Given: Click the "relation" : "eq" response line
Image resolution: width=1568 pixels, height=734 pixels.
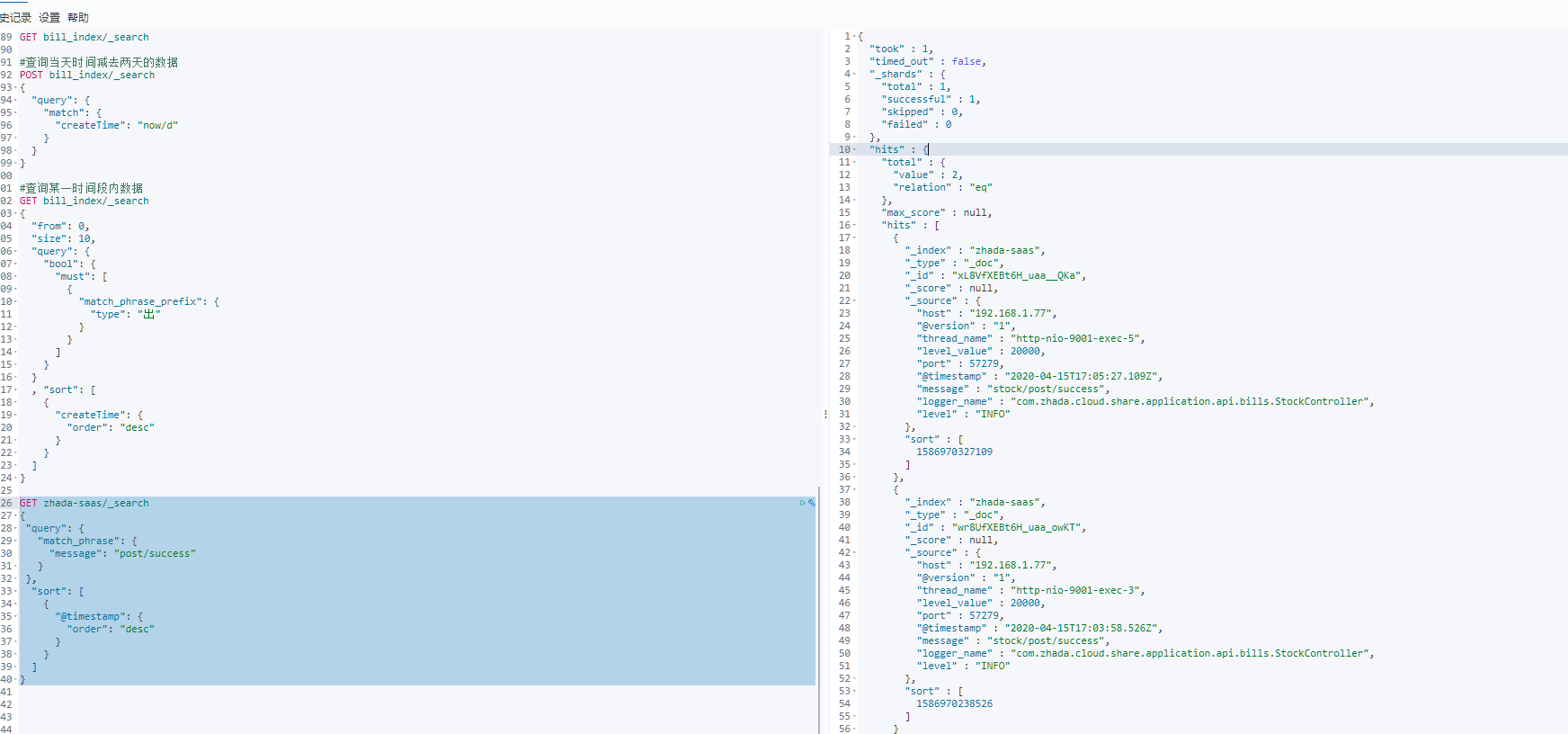Looking at the screenshot, I should [x=943, y=187].
